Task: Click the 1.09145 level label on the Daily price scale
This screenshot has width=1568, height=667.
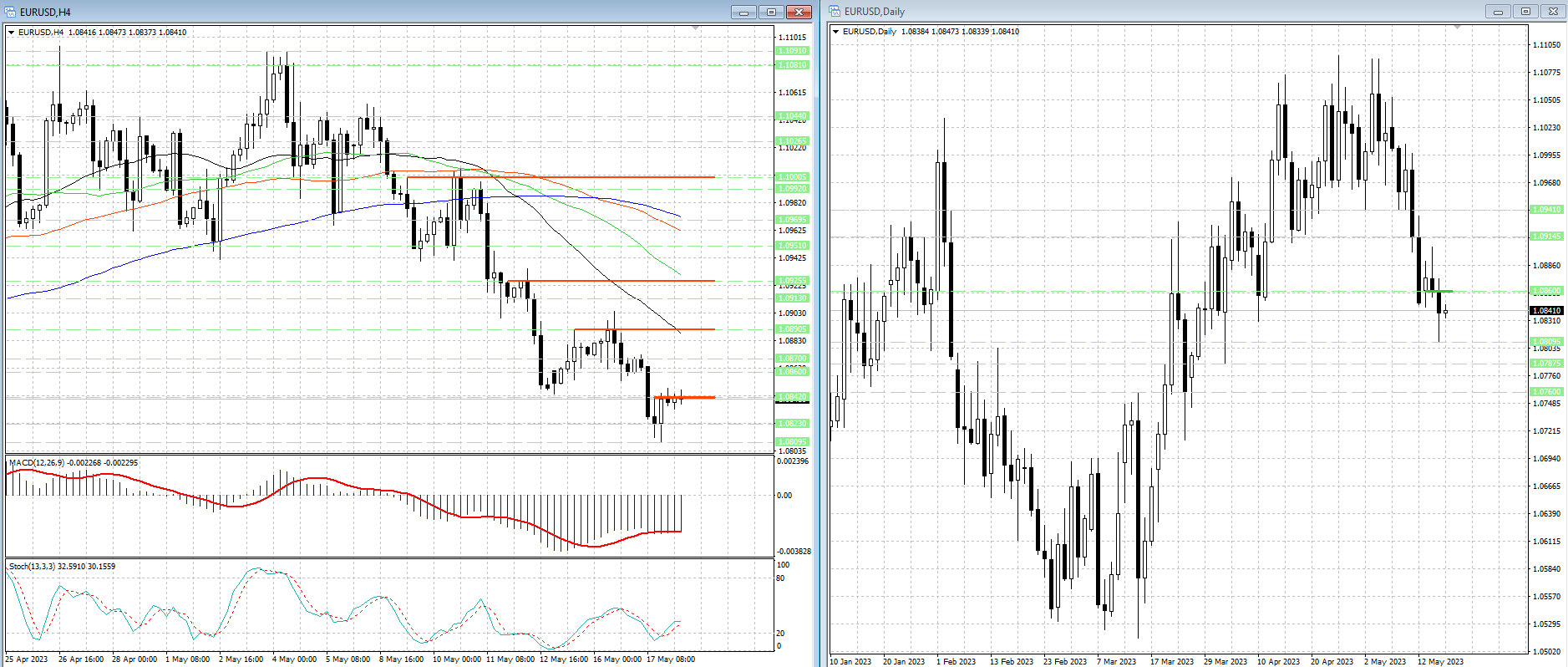Action: point(1546,237)
